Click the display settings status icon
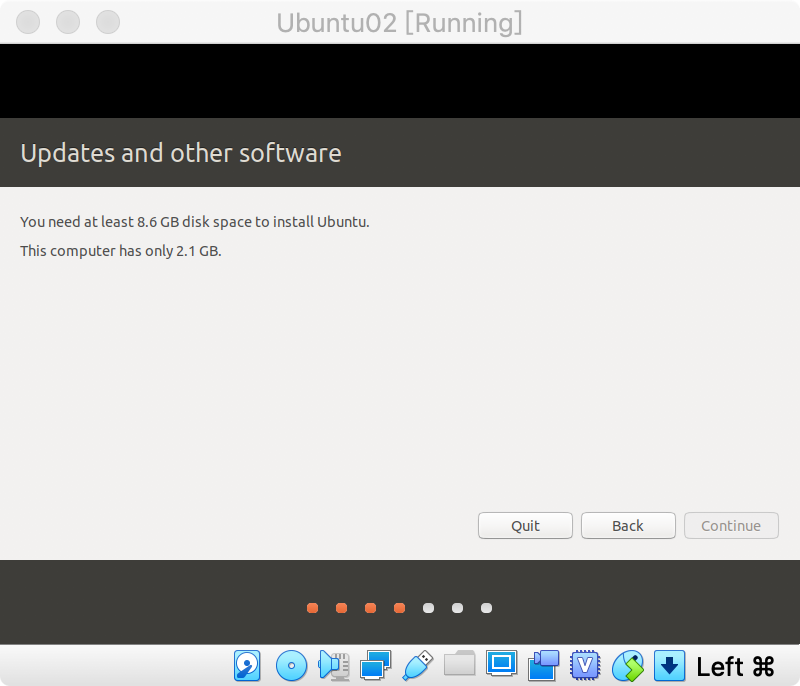The width and height of the screenshot is (800, 686). pyautogui.click(x=502, y=664)
